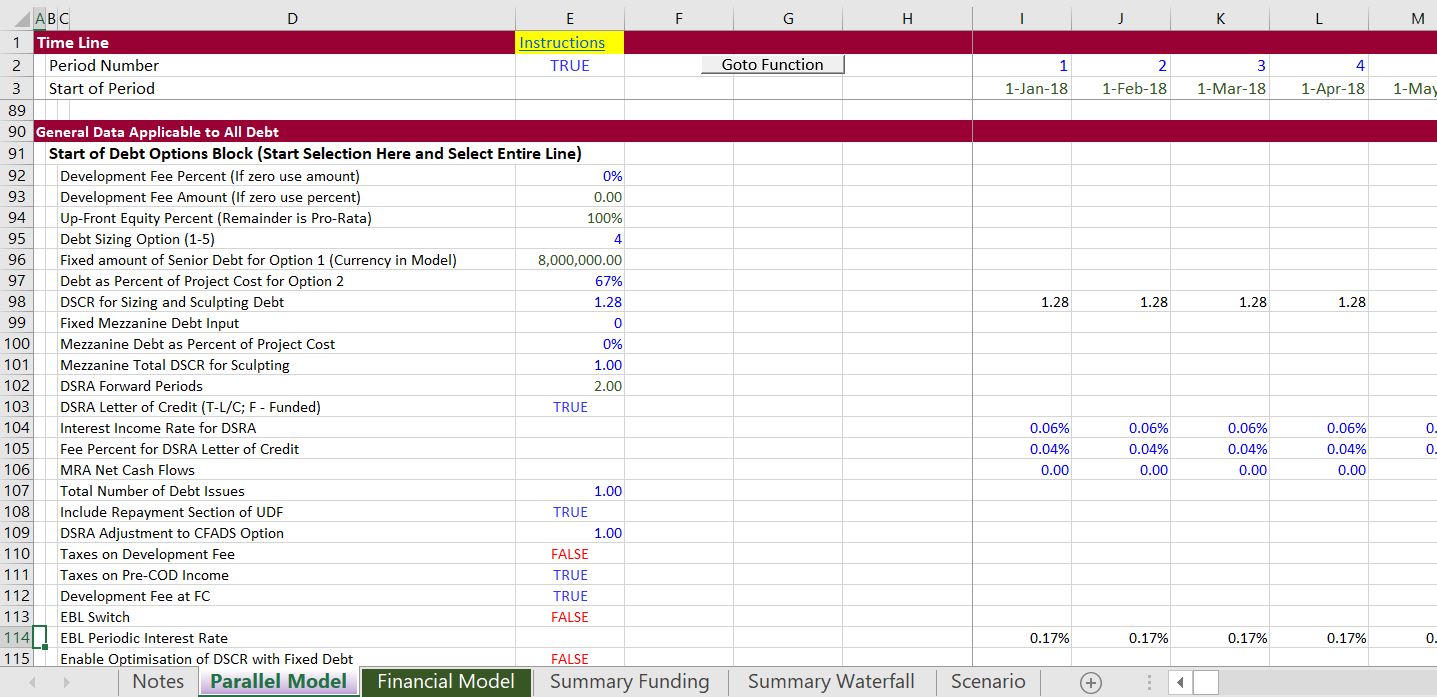Select the FALSE value for EBL Switch
Viewport: 1437px width, 697px height.
570,617
